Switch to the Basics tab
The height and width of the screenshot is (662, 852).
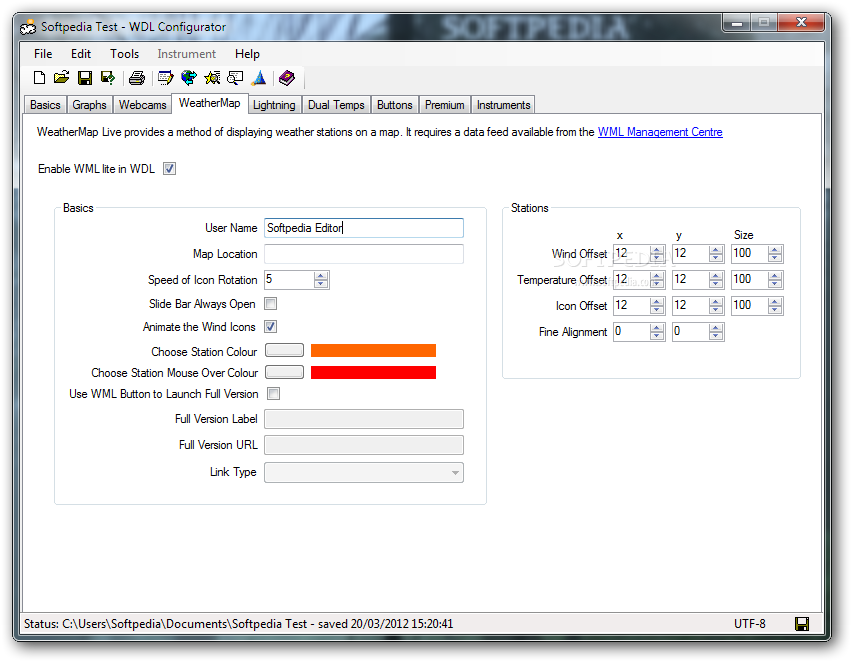point(45,105)
